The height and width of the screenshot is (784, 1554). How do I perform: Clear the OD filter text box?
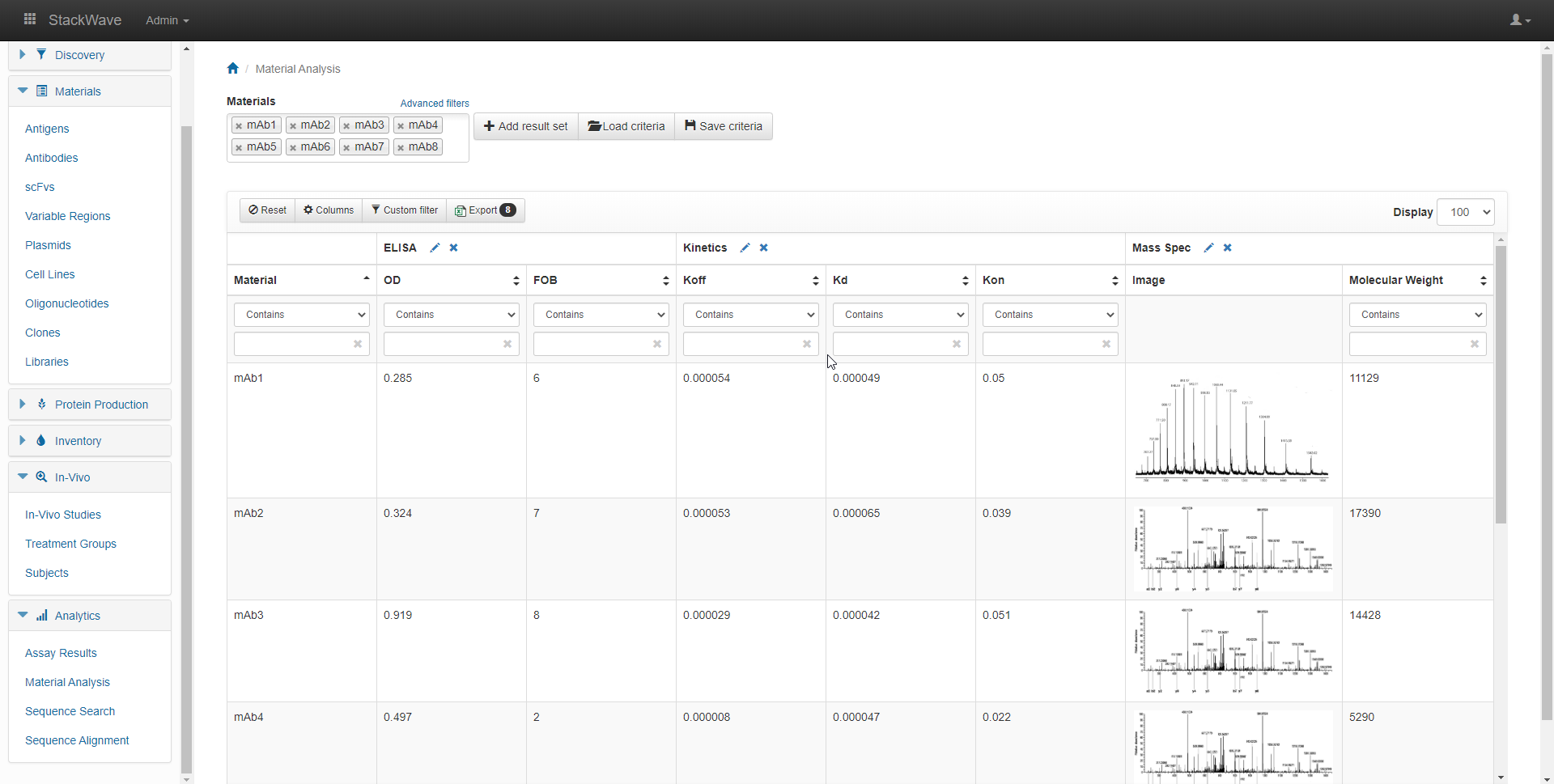pyautogui.click(x=507, y=344)
